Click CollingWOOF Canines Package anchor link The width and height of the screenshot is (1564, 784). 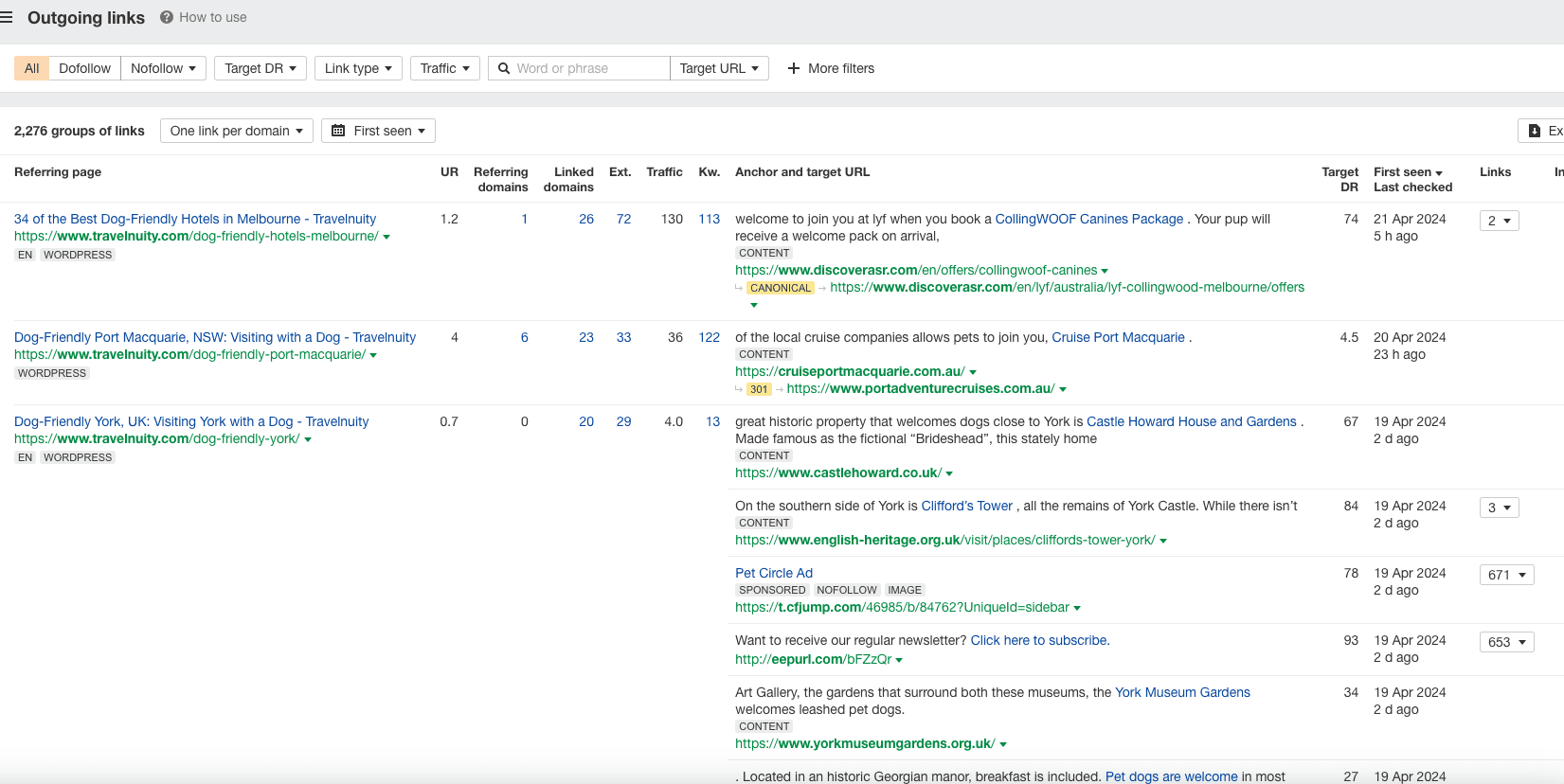1089,219
